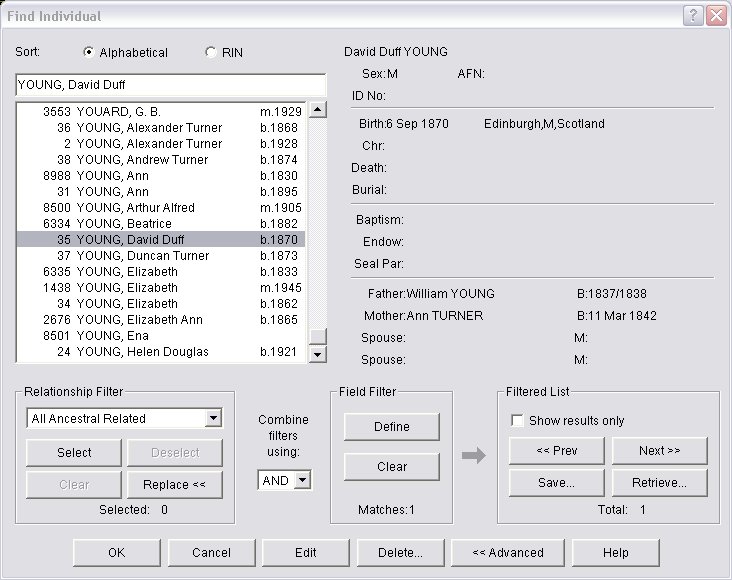
Task: Select YOUNG, Alexander Turner born 1868
Action: click(x=161, y=127)
